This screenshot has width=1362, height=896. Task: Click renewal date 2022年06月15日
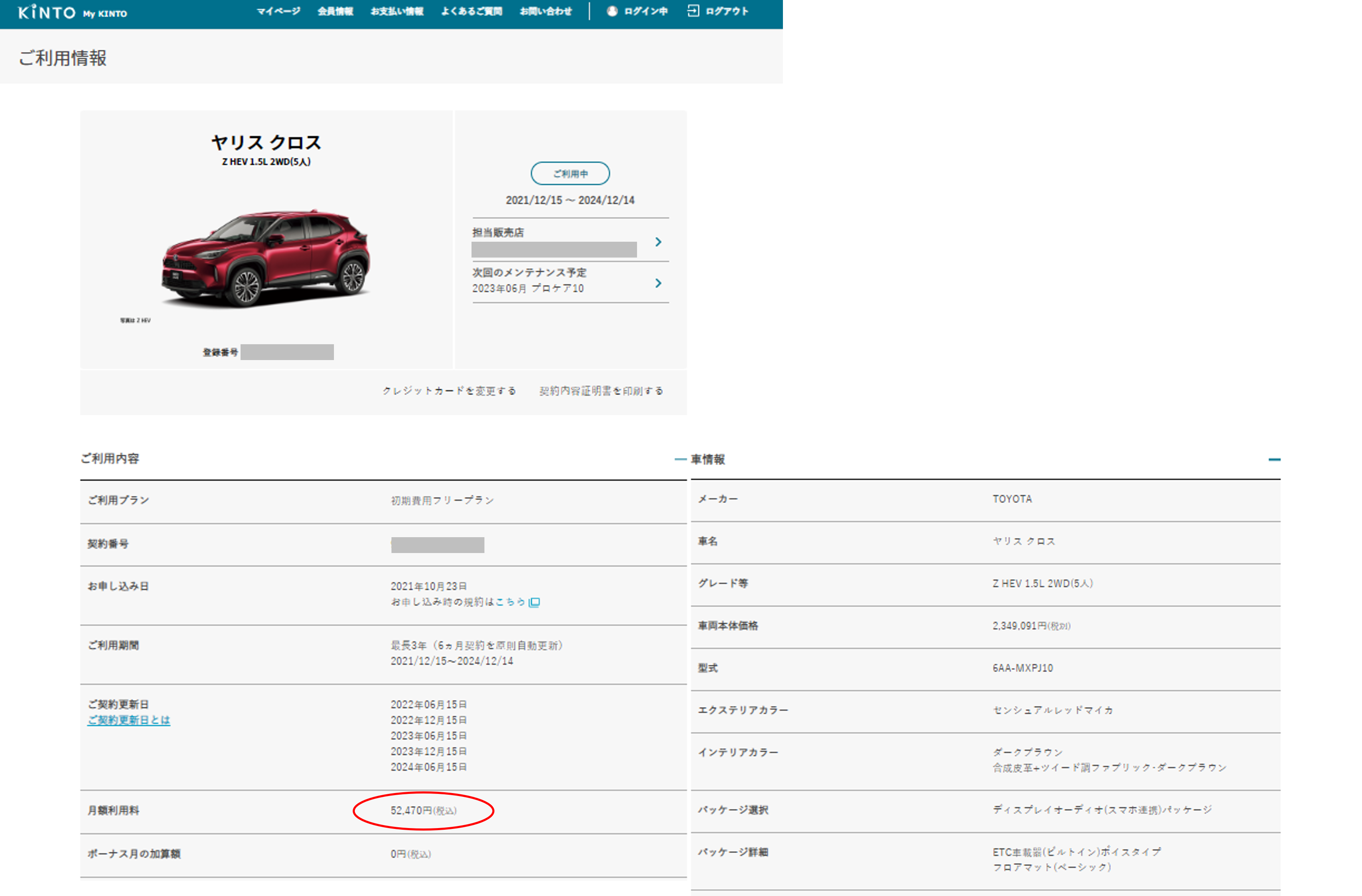429,704
